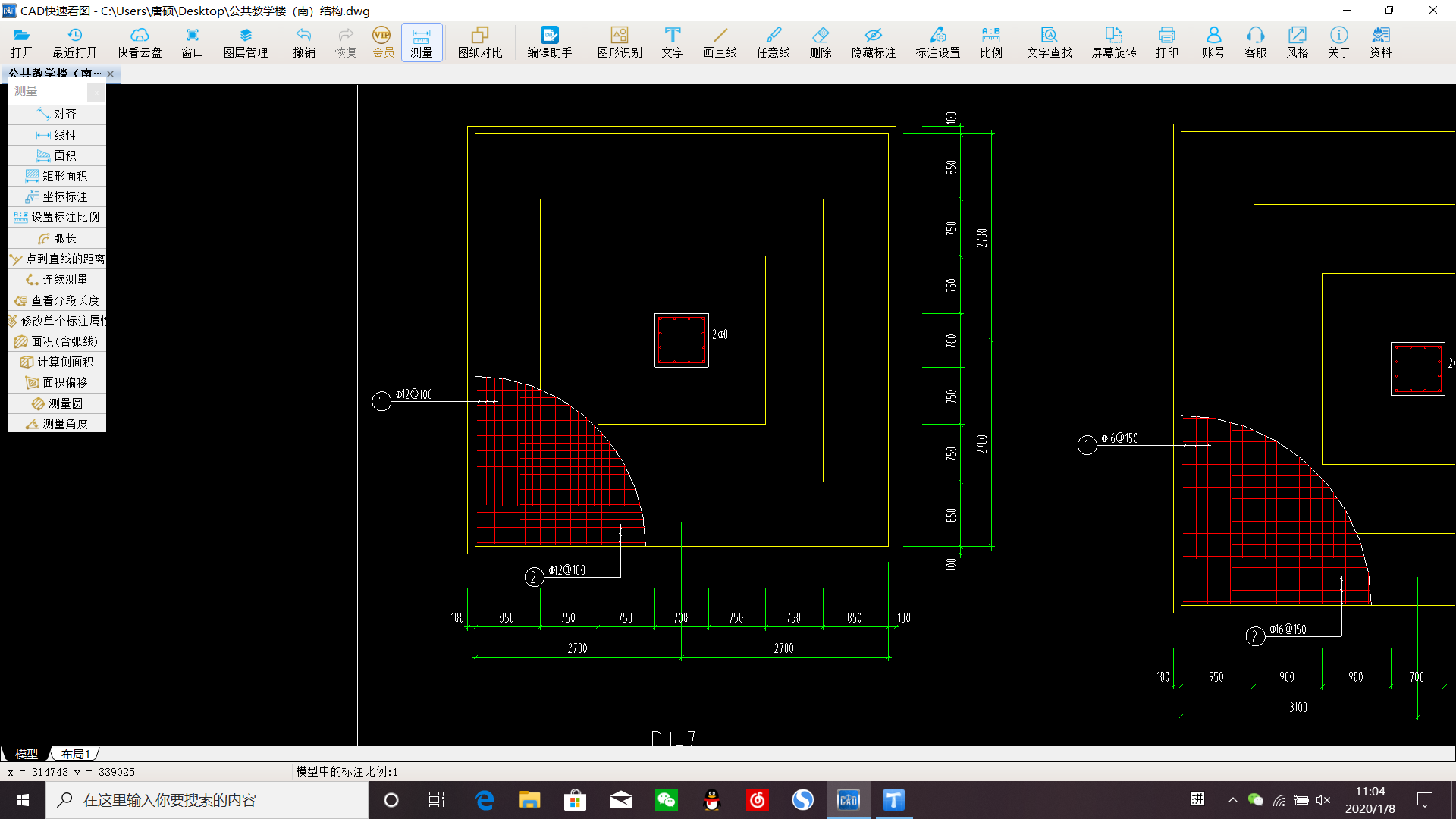Screen dimensions: 1456x819
Task: Choose 测量圆 circle measurement
Action: pos(57,403)
